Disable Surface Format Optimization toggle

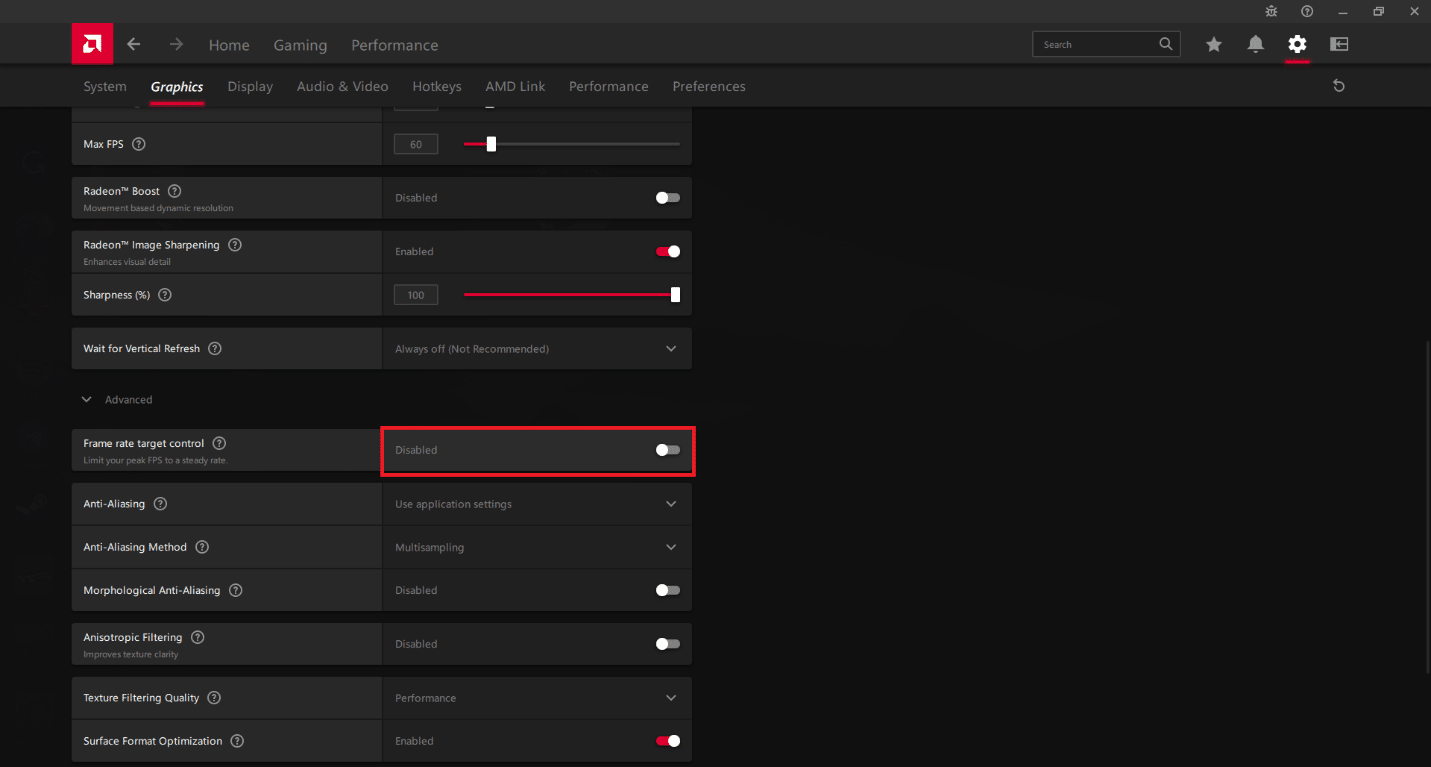click(x=668, y=741)
